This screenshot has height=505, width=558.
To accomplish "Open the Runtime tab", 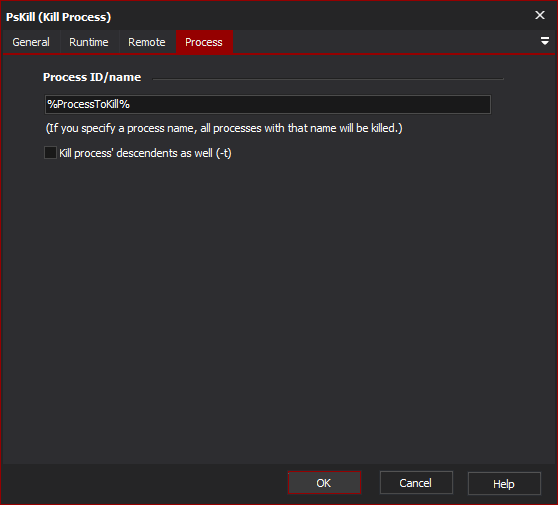I will click(89, 42).
